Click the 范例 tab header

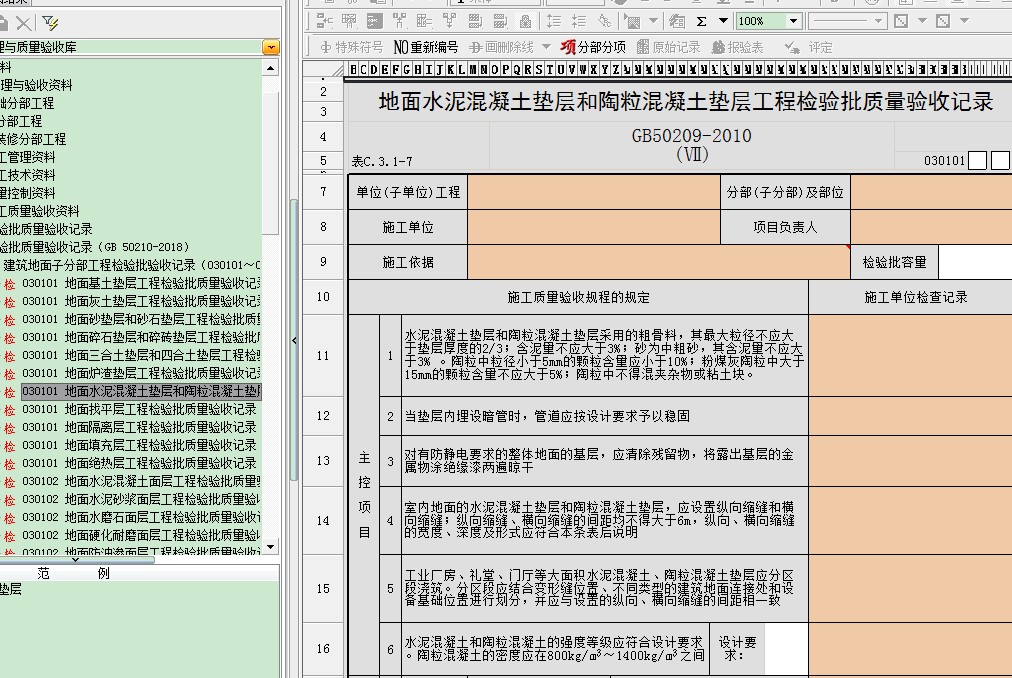tap(72, 574)
